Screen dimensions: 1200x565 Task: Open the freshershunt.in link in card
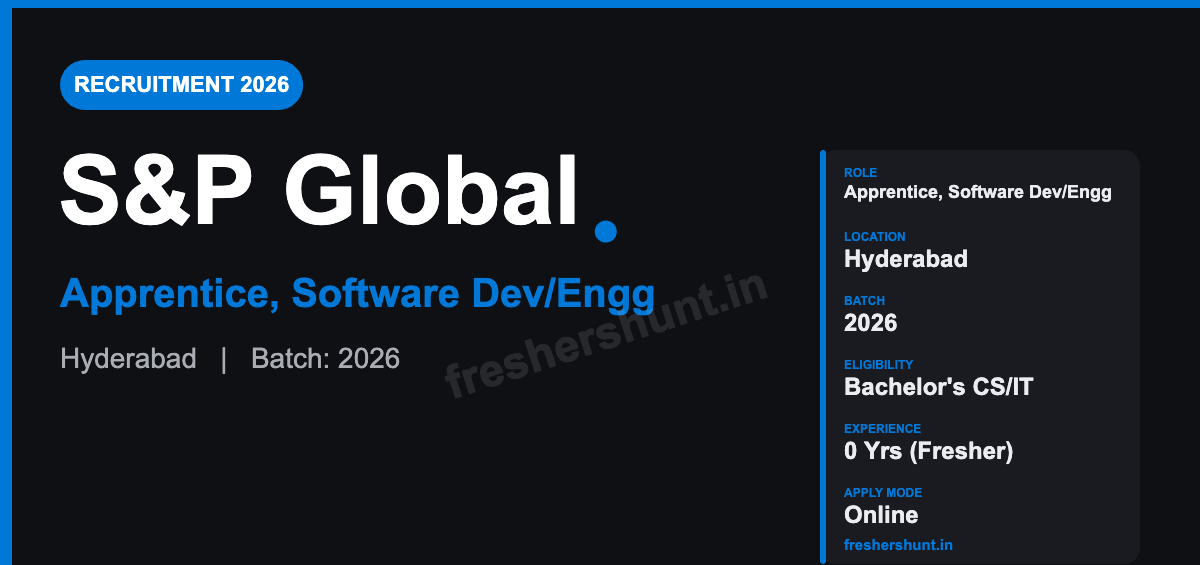click(x=898, y=545)
